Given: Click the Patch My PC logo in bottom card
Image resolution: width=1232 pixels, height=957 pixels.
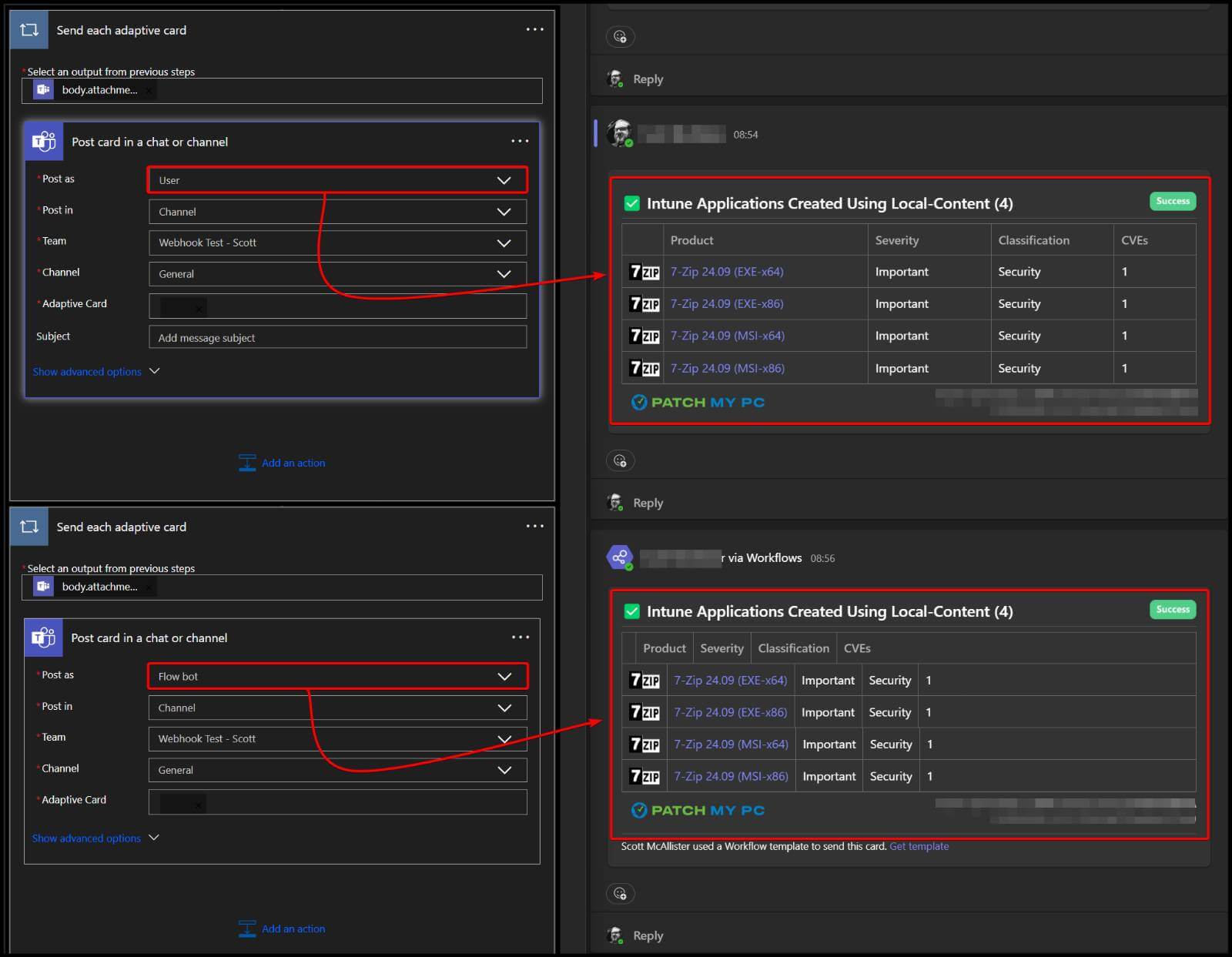Looking at the screenshot, I should pos(698,810).
